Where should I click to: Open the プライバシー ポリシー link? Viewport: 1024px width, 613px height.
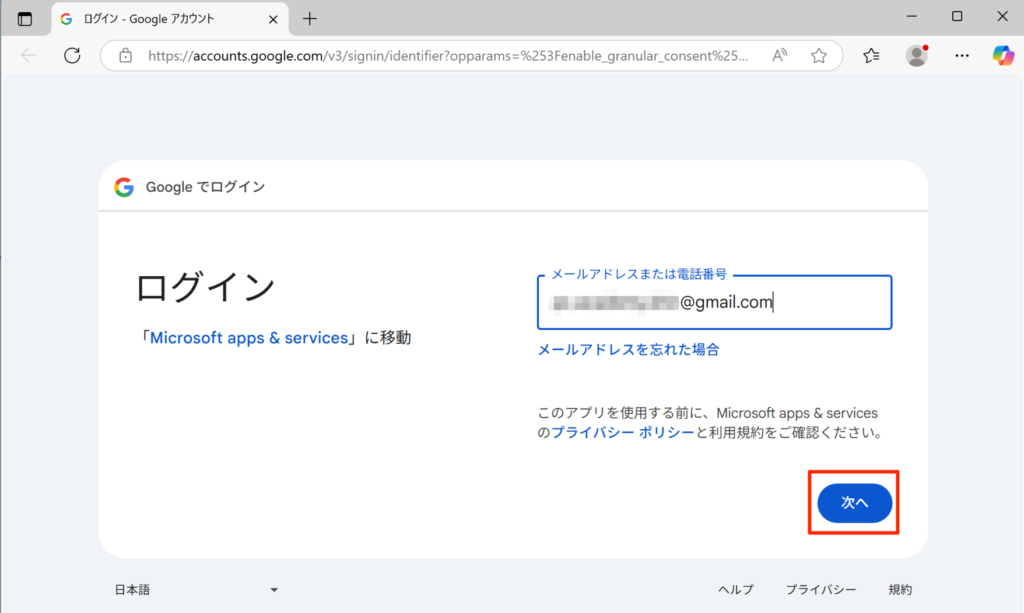tap(623, 432)
